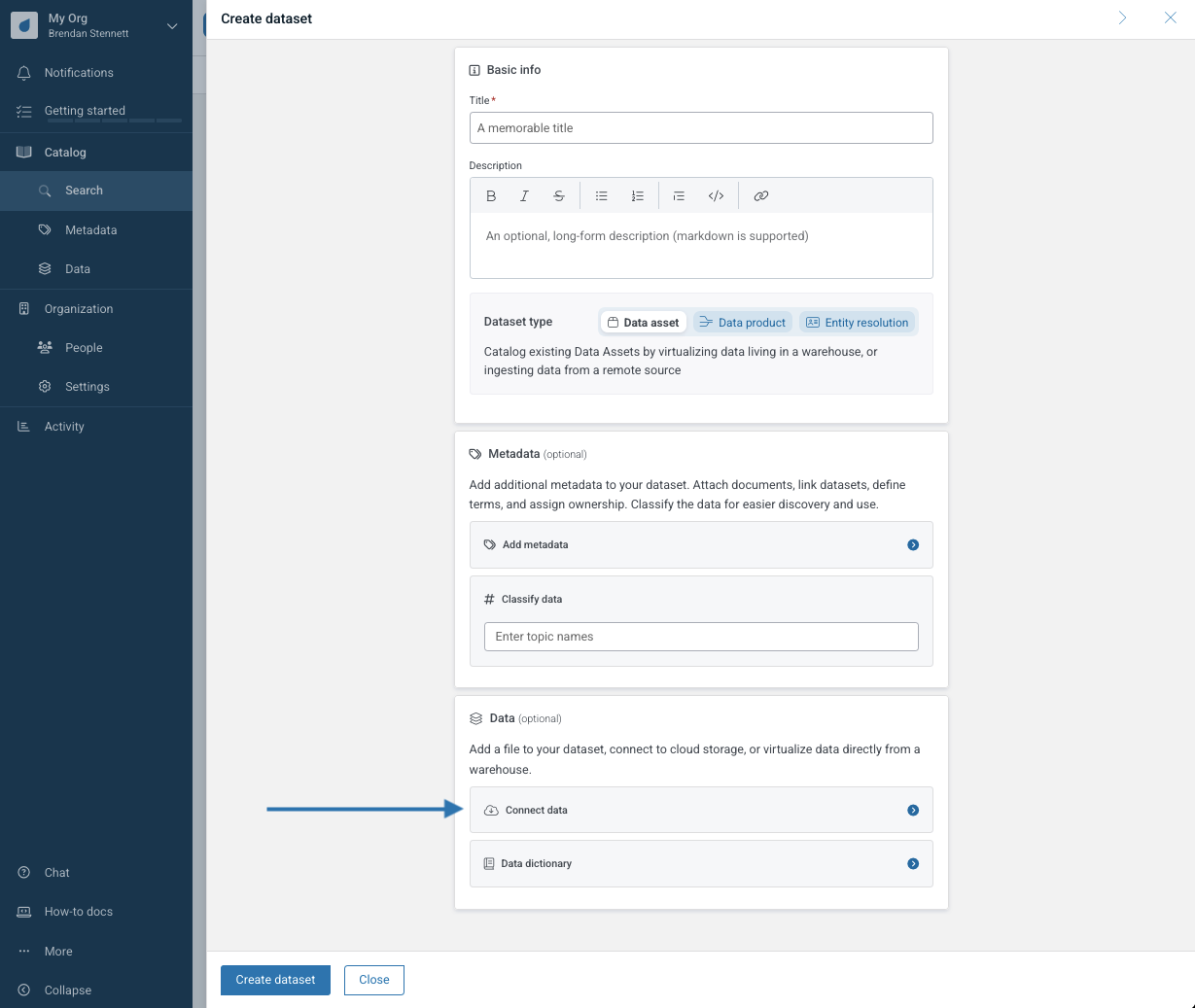This screenshot has height=1008, width=1195.
Task: Select Data product dataset type
Action: [x=743, y=323]
